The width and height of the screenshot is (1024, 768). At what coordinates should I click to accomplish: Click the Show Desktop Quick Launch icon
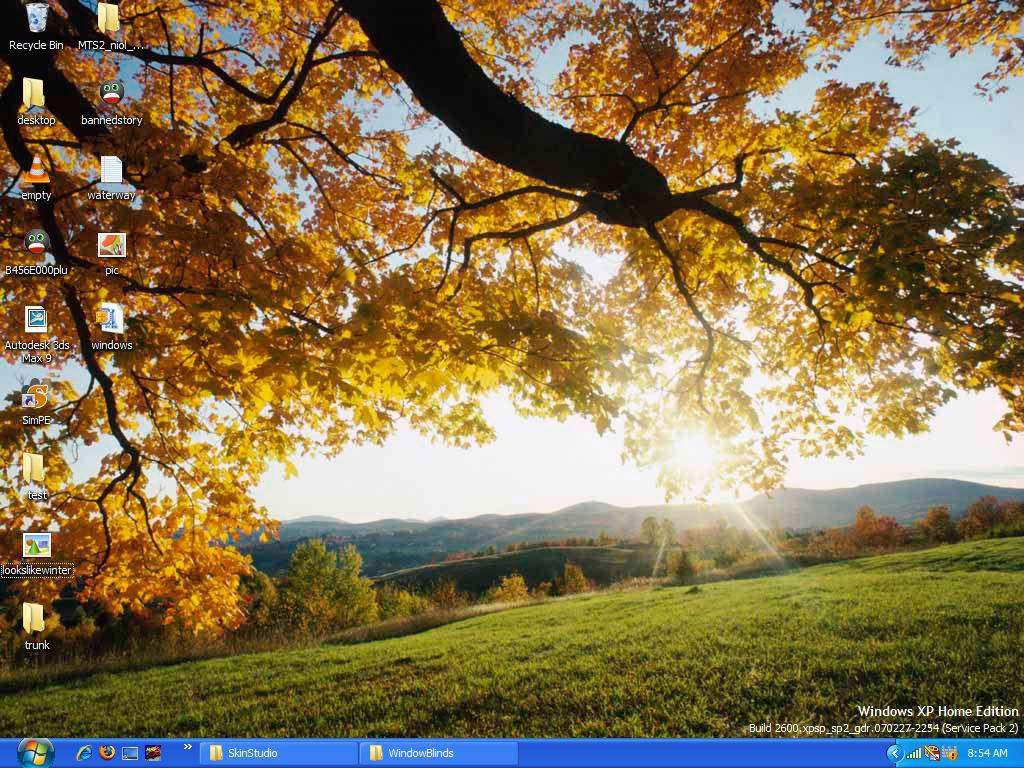point(130,753)
